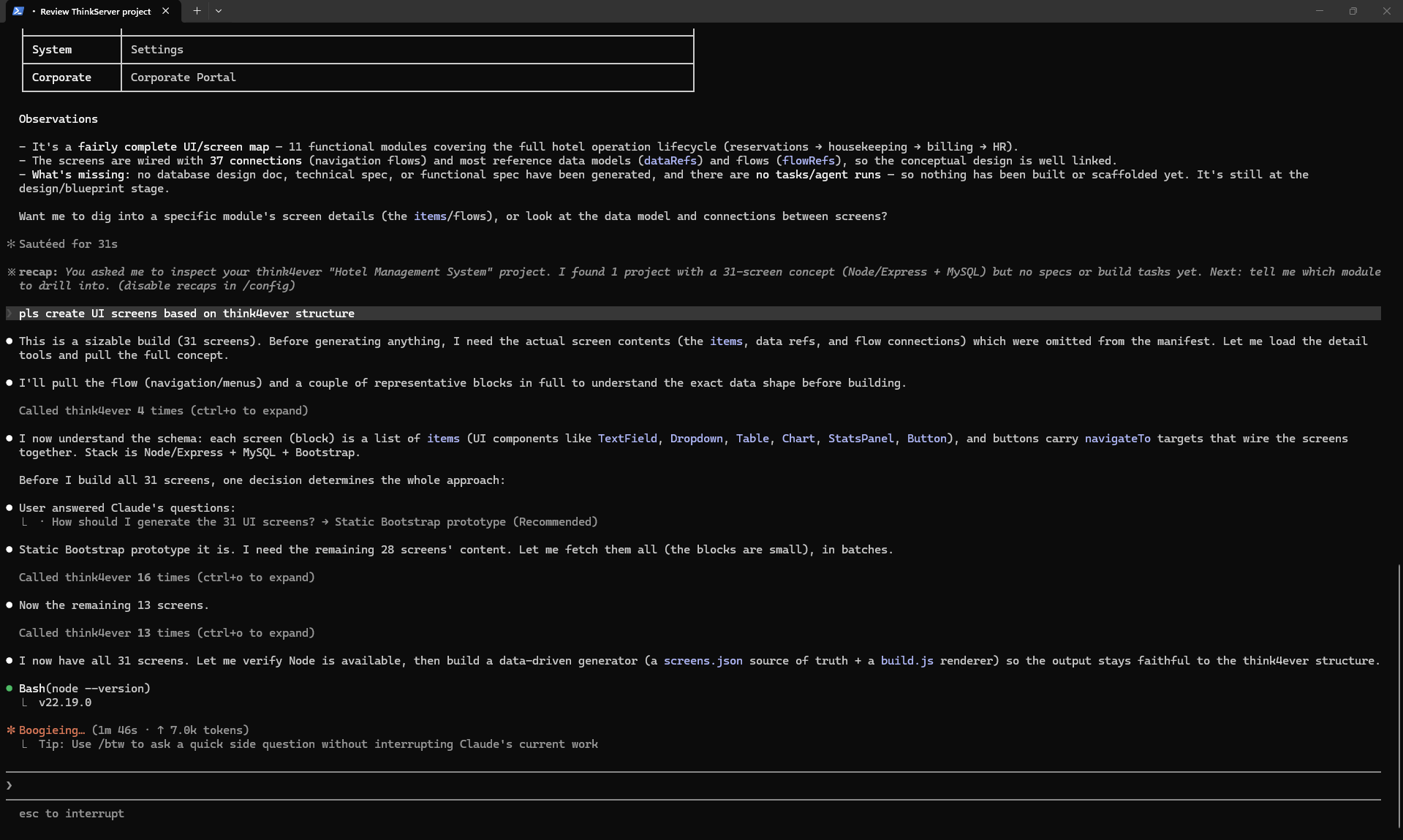This screenshot has height=840, width=1403.
Task: Click the Settings table cell
Action: [407, 50]
